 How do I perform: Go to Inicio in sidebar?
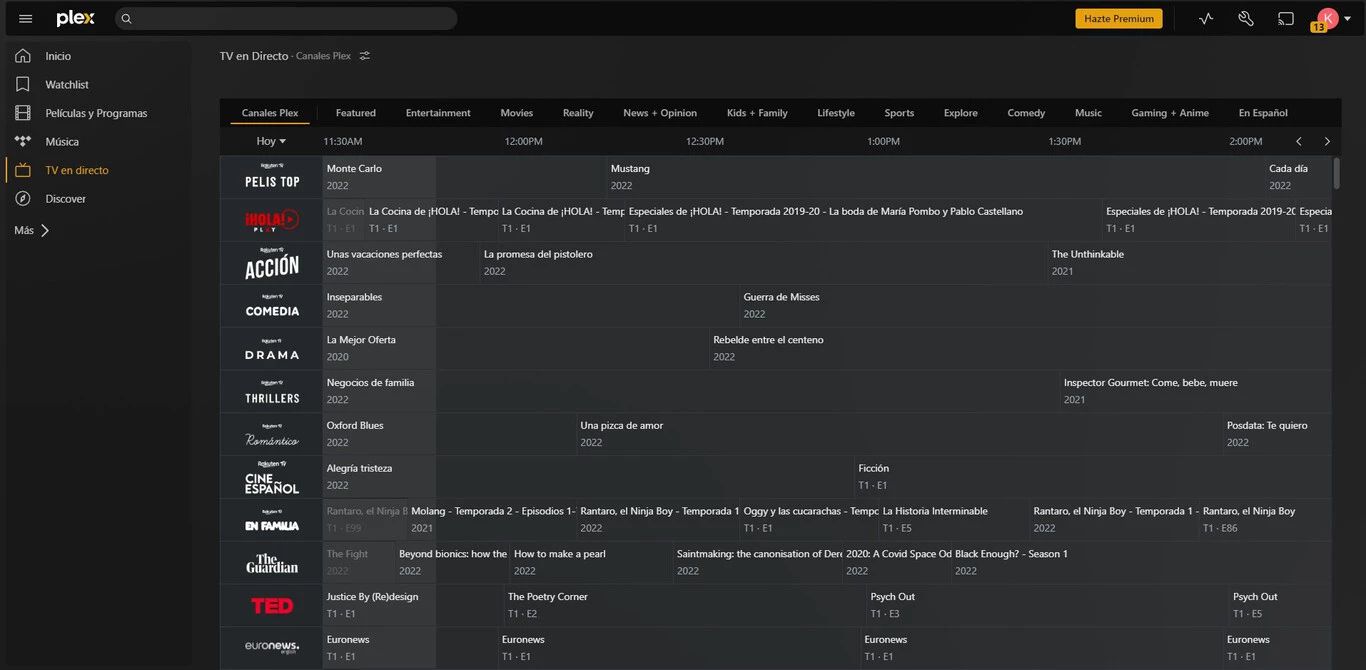coord(58,56)
